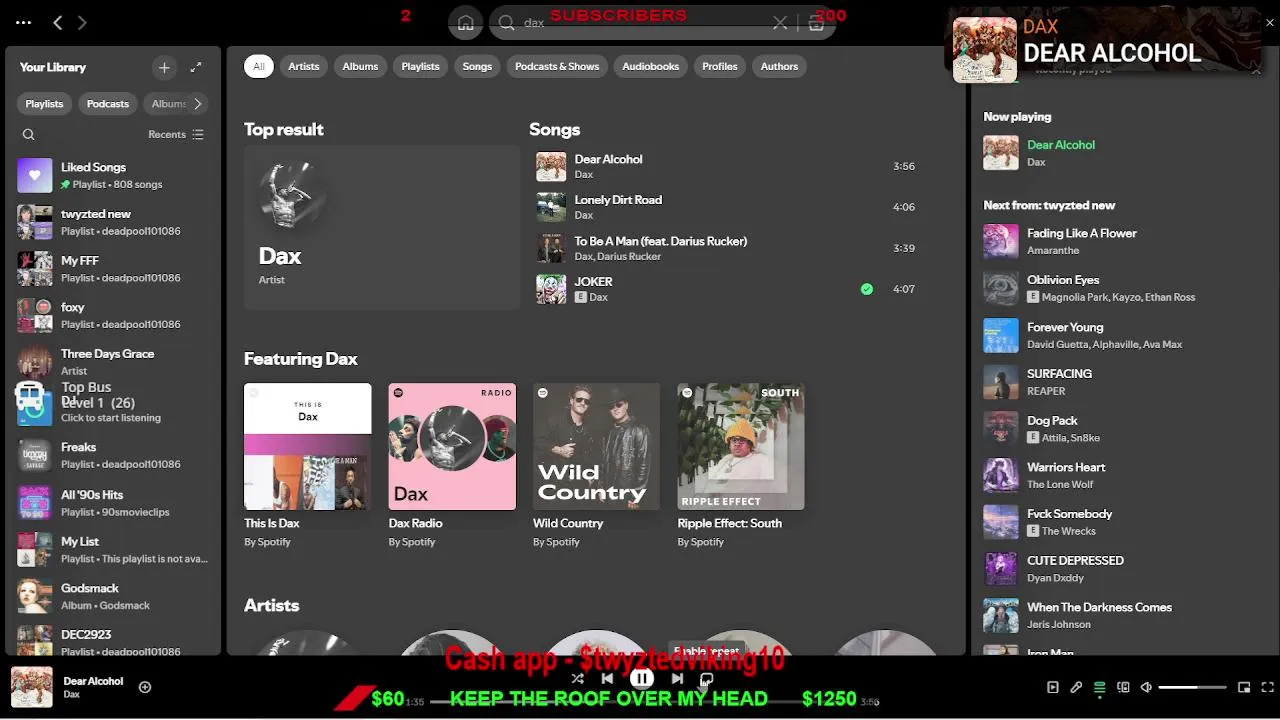Screen dimensions: 1280x720
Task: Open the Freaks playlist
Action: point(113,455)
